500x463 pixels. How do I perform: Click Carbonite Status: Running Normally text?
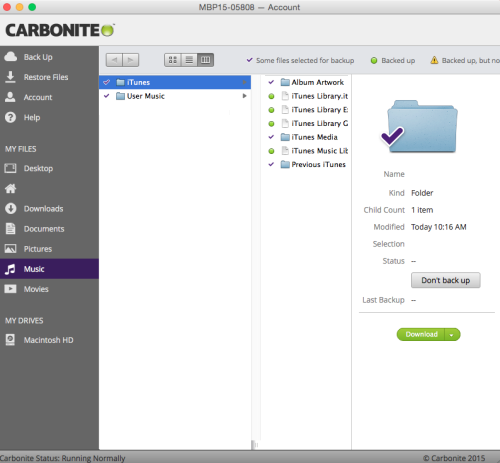pyautogui.click(x=63, y=458)
